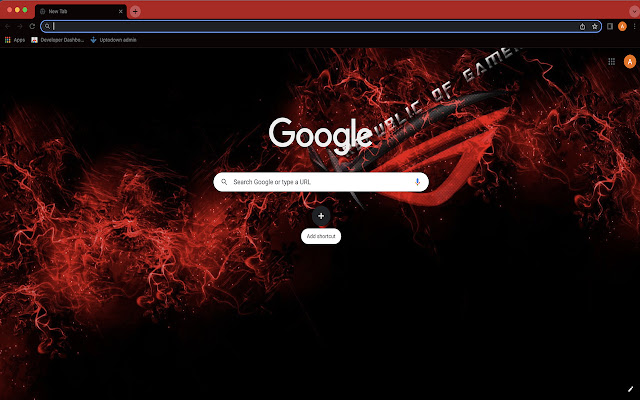Reload the page with the refresh icon

pyautogui.click(x=32, y=27)
